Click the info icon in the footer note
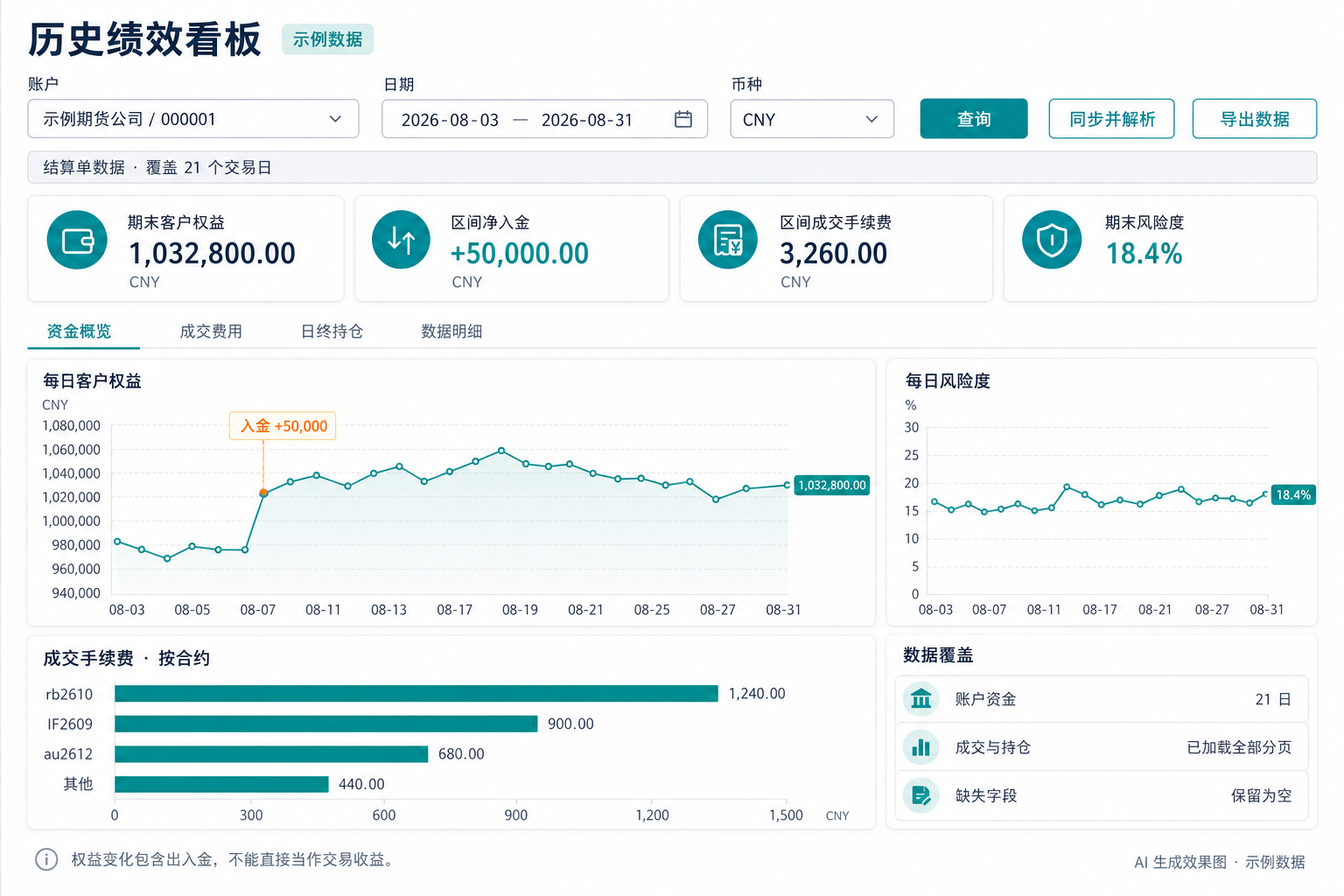This screenshot has width=1344, height=896. (46, 859)
